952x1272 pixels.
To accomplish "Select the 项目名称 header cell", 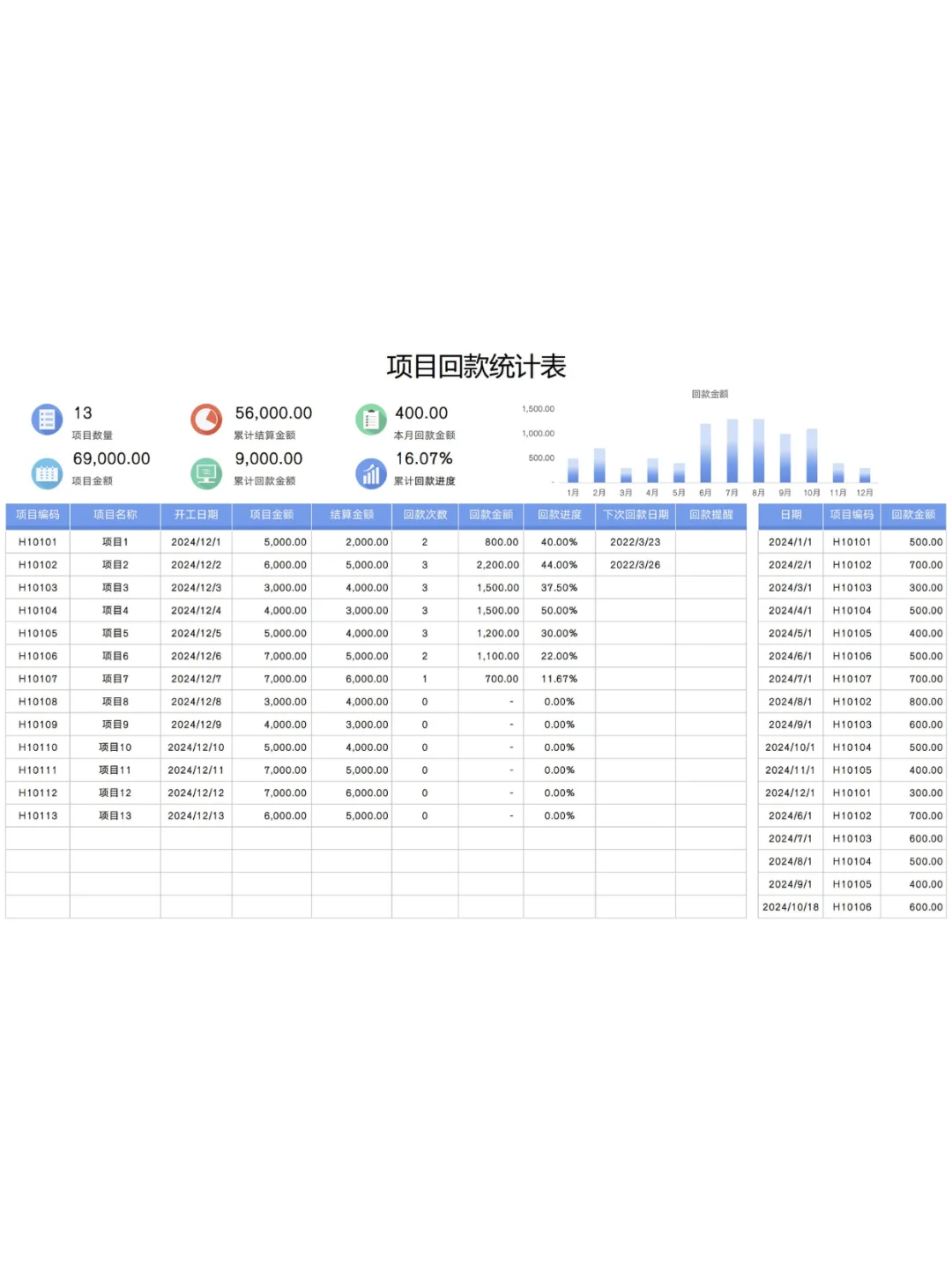I will tap(114, 515).
